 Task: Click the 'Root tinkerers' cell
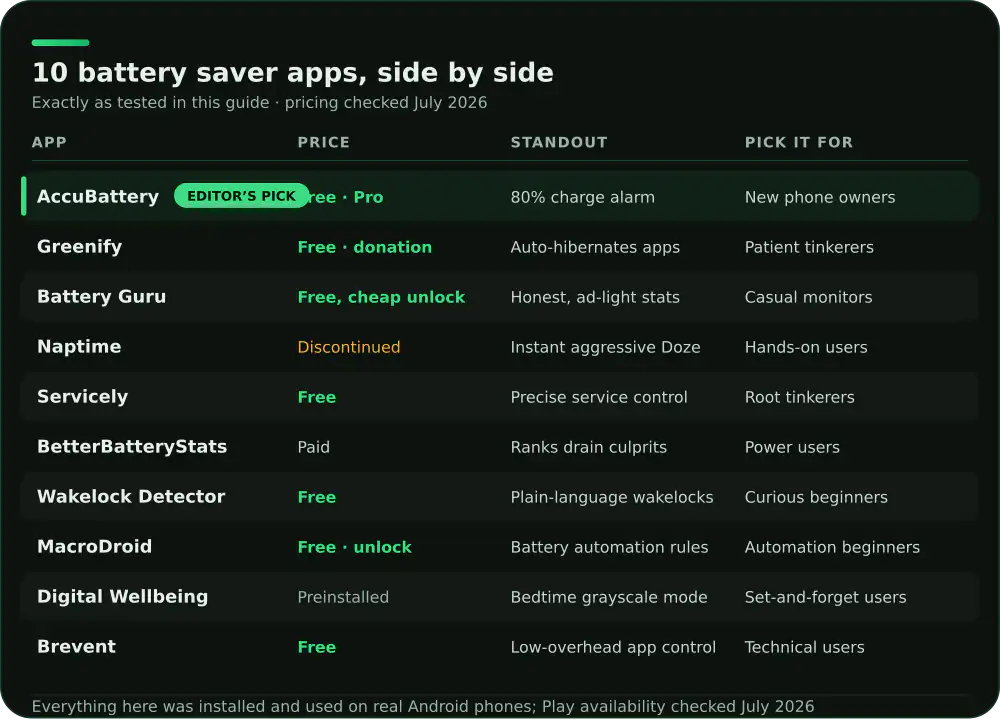[x=799, y=397]
